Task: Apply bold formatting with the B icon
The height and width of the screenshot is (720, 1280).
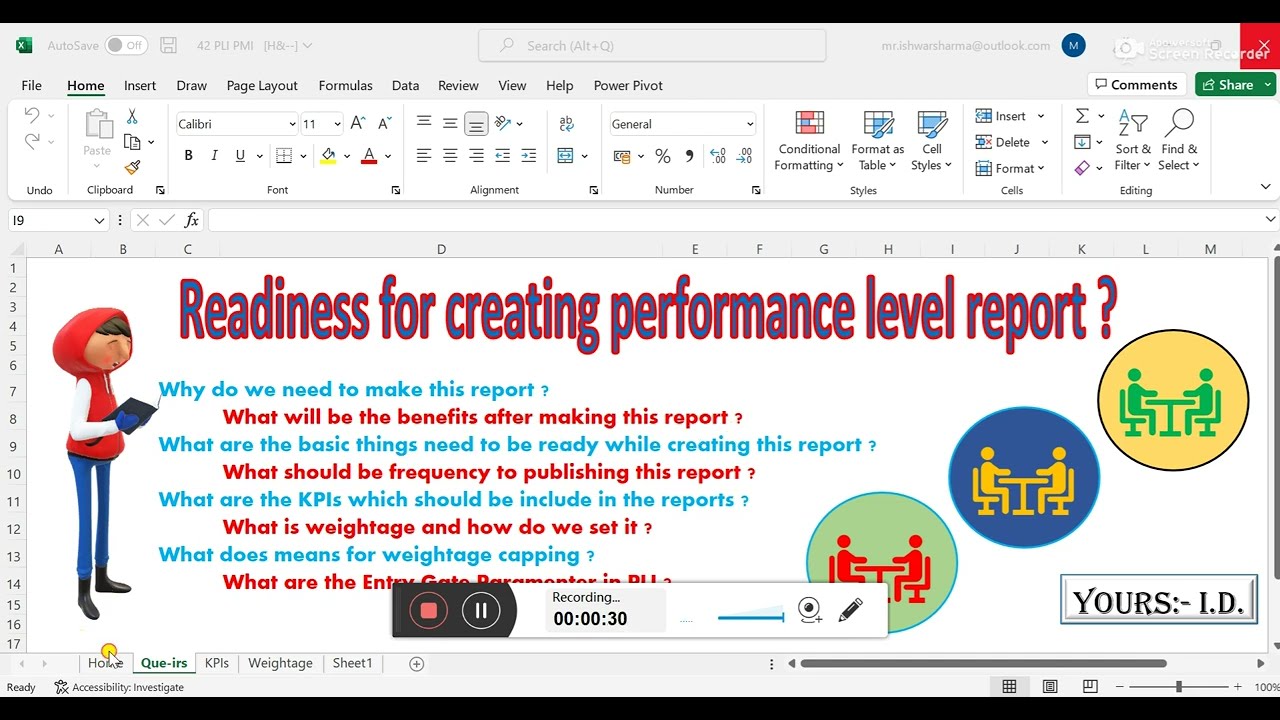Action: pyautogui.click(x=188, y=155)
